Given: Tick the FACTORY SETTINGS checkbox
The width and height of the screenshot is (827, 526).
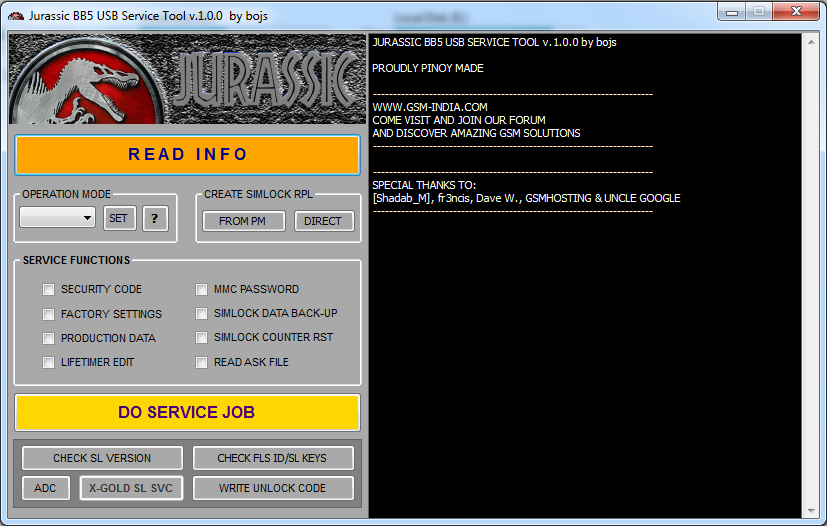Looking at the screenshot, I should (x=49, y=314).
